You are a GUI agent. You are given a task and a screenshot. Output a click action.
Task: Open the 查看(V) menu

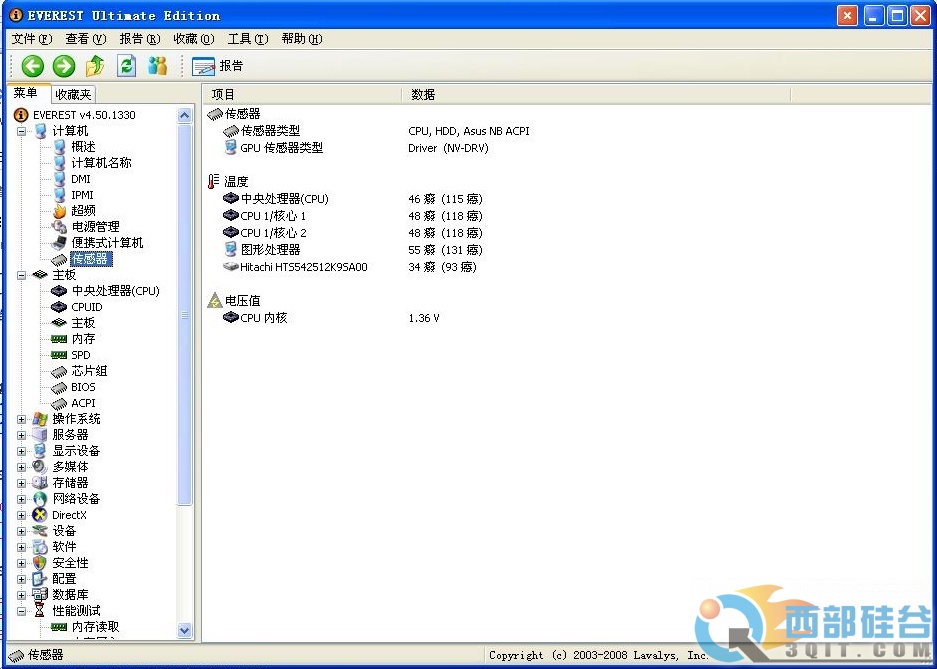point(85,39)
